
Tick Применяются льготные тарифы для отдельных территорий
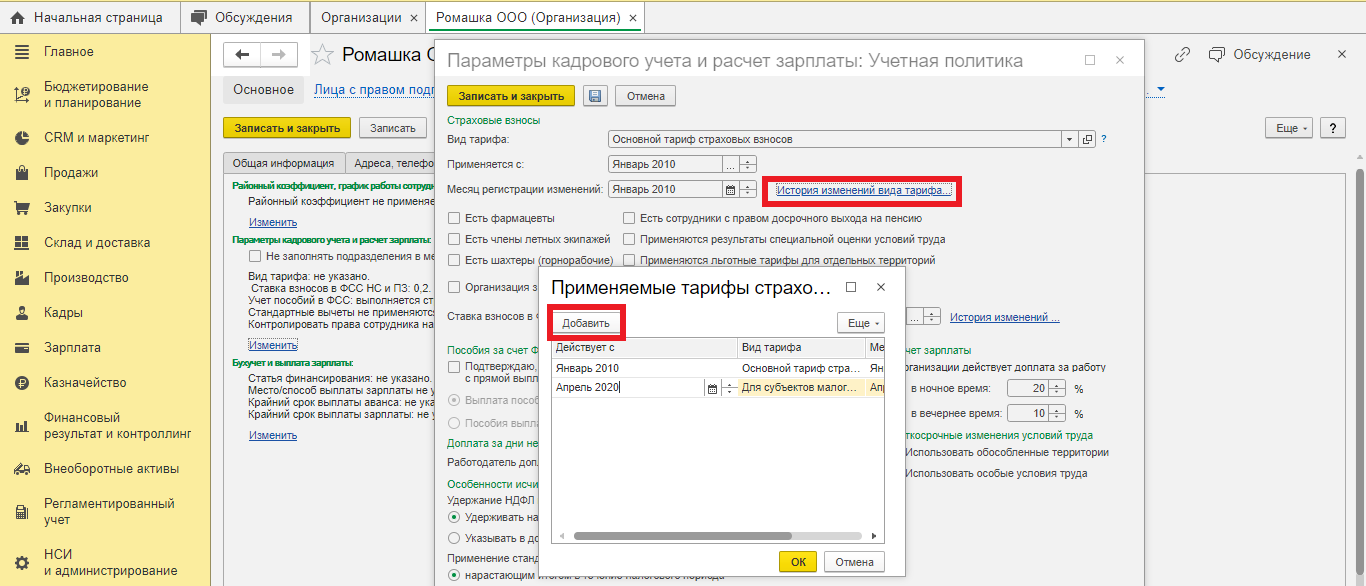pyautogui.click(x=629, y=261)
